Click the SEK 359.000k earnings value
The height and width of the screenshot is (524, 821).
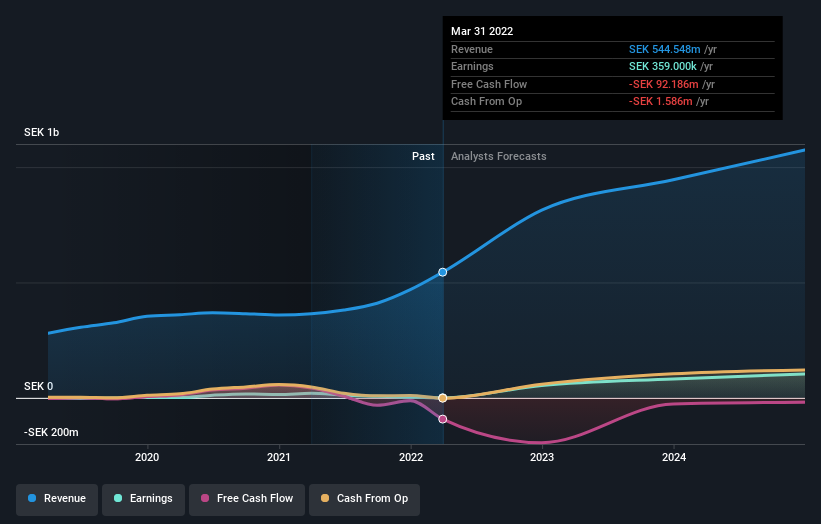point(662,66)
